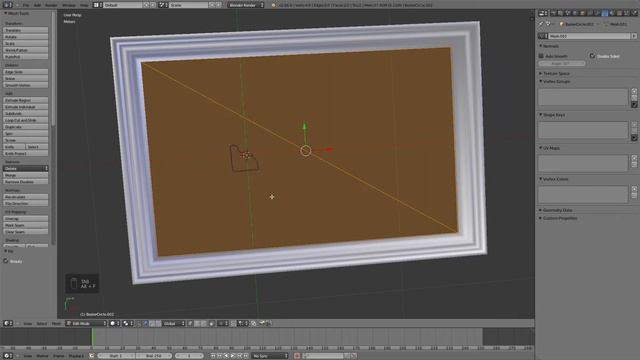The width and height of the screenshot is (640, 360).
Task: Click the Remove Doubles button
Action: point(26,182)
